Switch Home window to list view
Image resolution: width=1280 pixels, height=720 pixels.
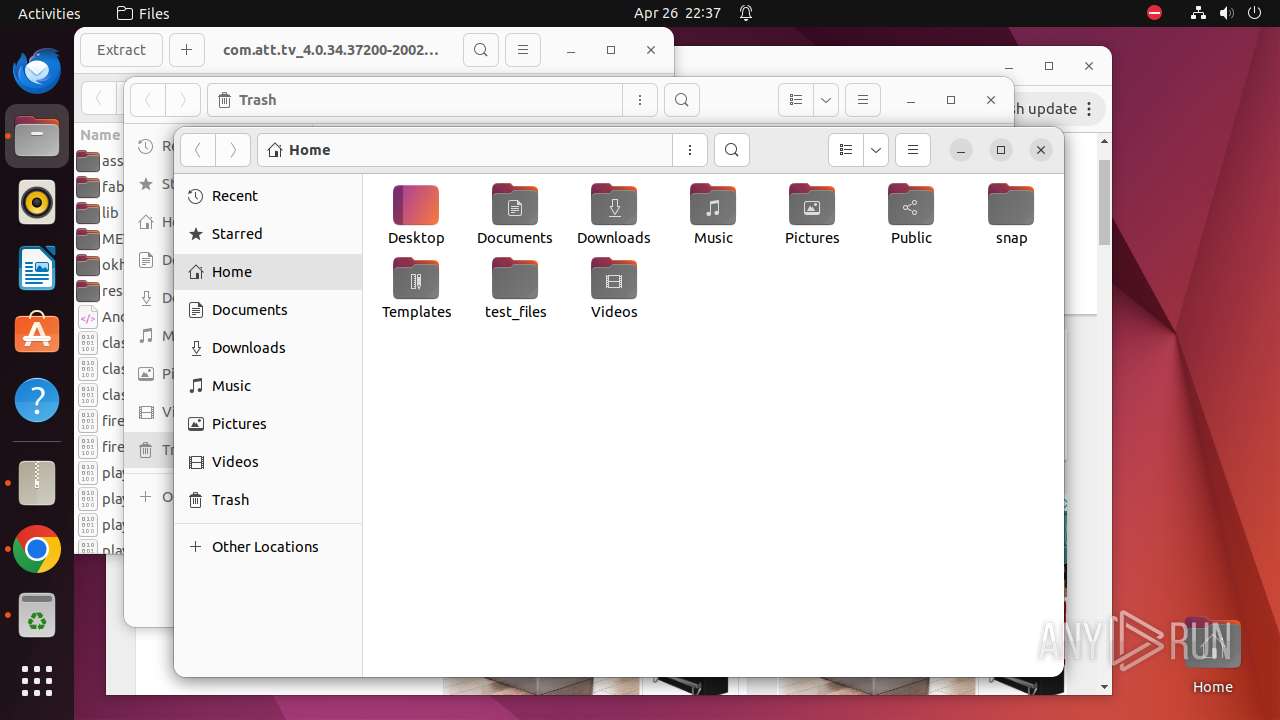pyautogui.click(x=846, y=150)
